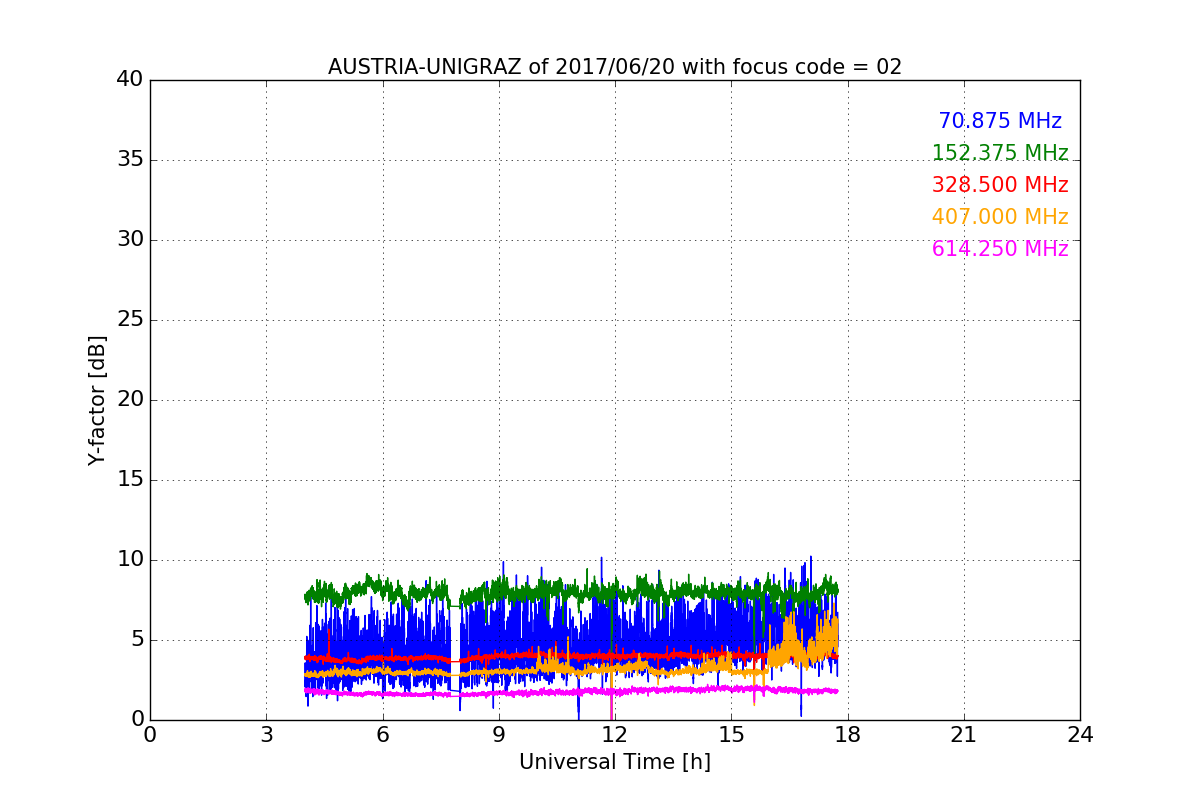Click the y-axis tick label 5

coord(136,640)
